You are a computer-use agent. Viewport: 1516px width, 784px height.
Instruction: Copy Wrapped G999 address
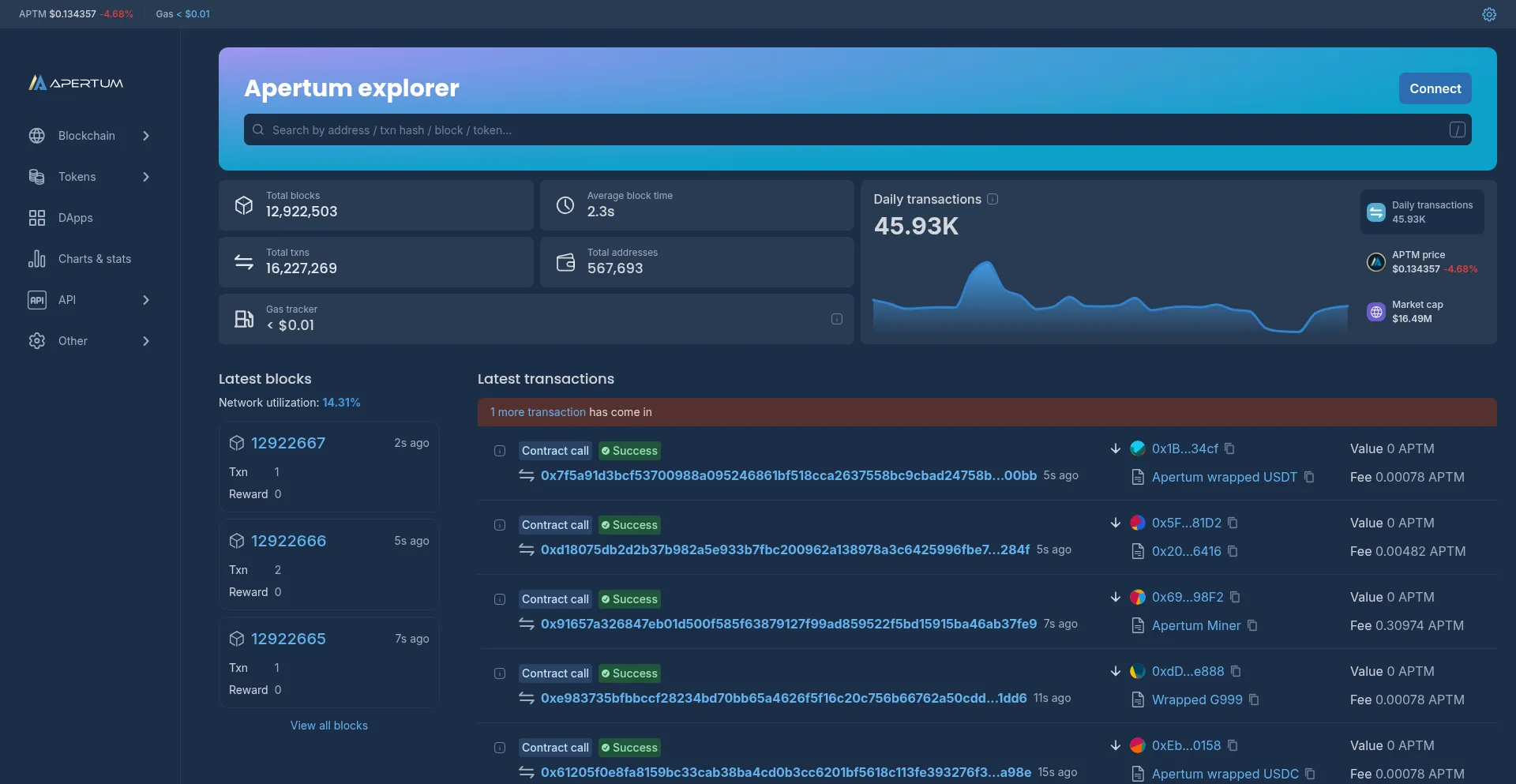coord(1255,700)
